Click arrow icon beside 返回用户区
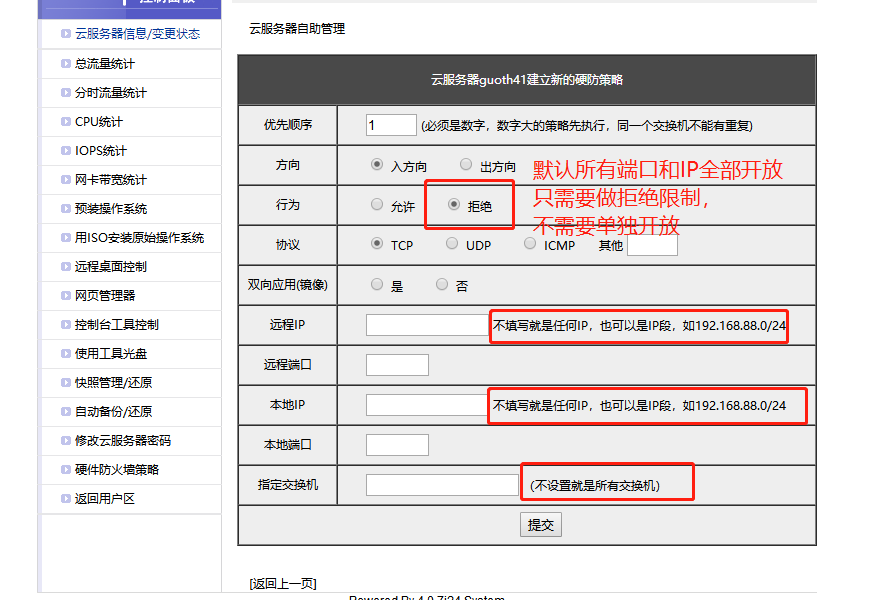This screenshot has width=876, height=600. pyautogui.click(x=65, y=499)
